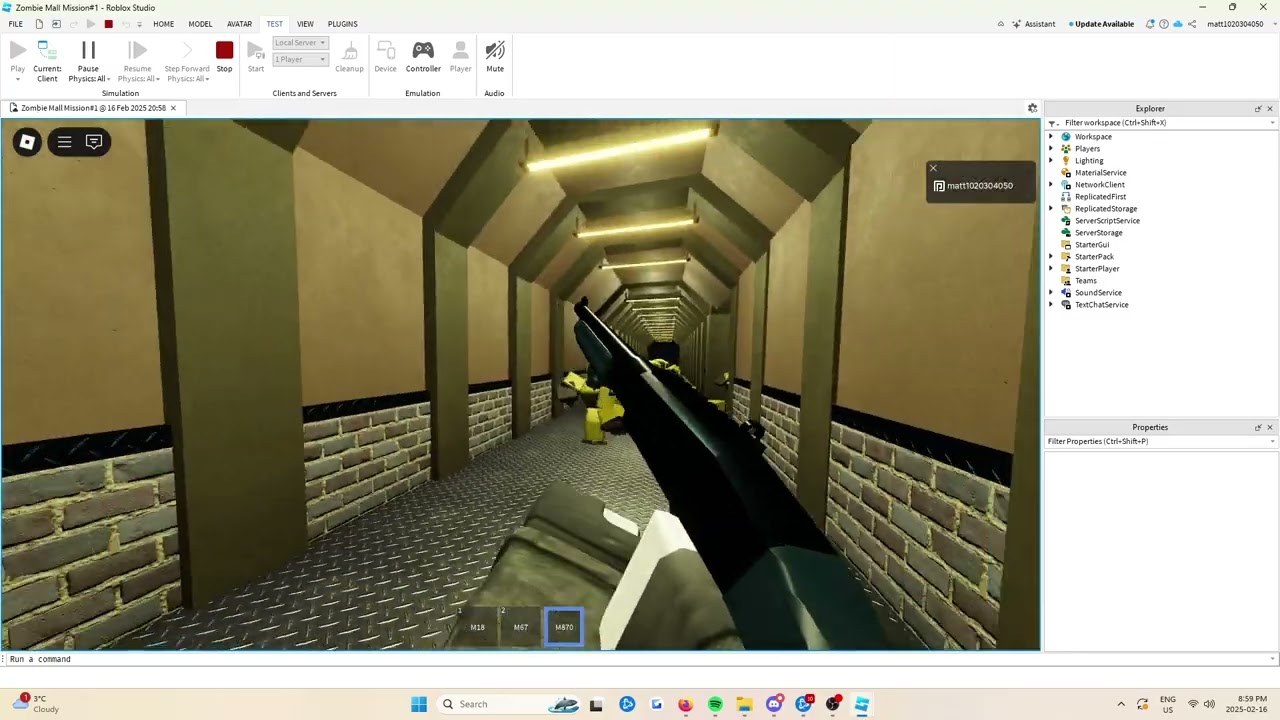Click the Explorer filter workspace field
1280x720 pixels.
[x=1164, y=123]
